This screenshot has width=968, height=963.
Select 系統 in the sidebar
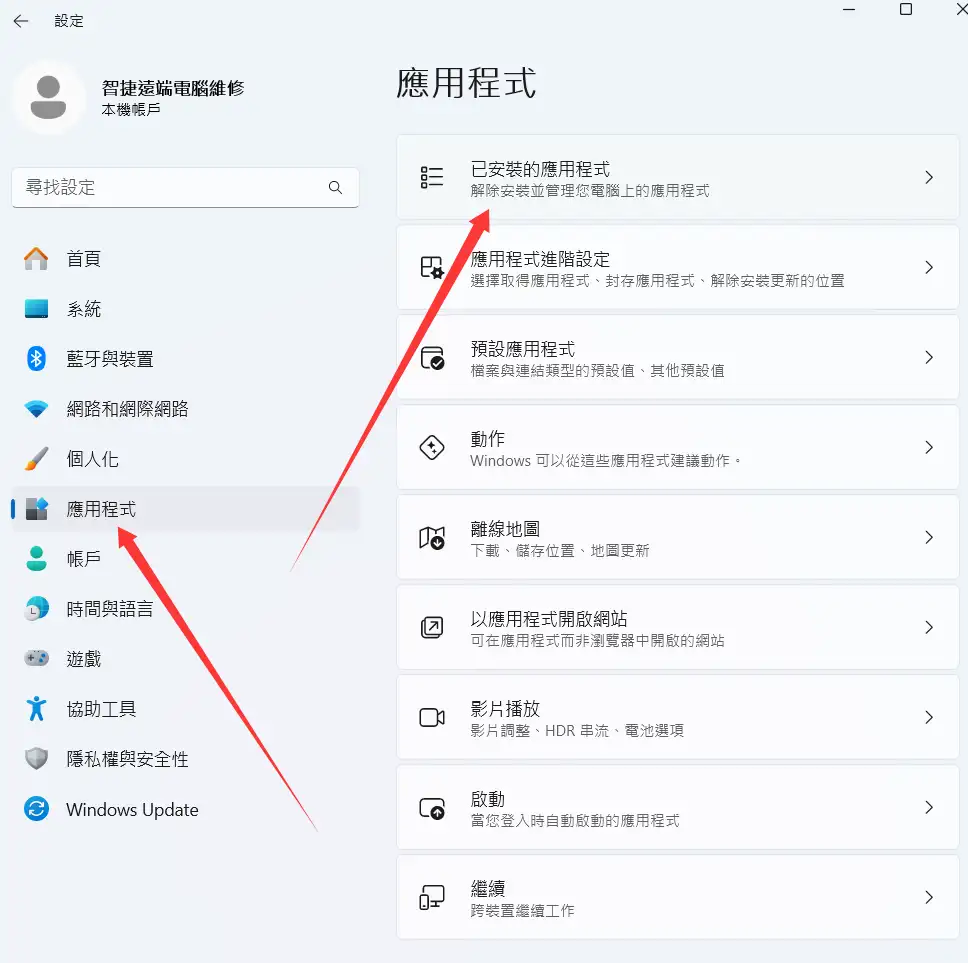tap(185, 309)
